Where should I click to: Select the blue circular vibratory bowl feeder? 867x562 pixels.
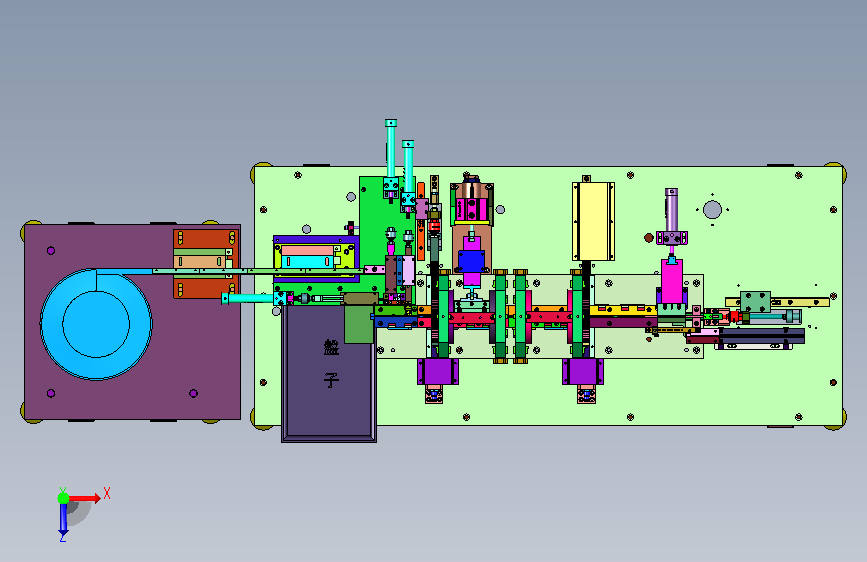point(96,324)
